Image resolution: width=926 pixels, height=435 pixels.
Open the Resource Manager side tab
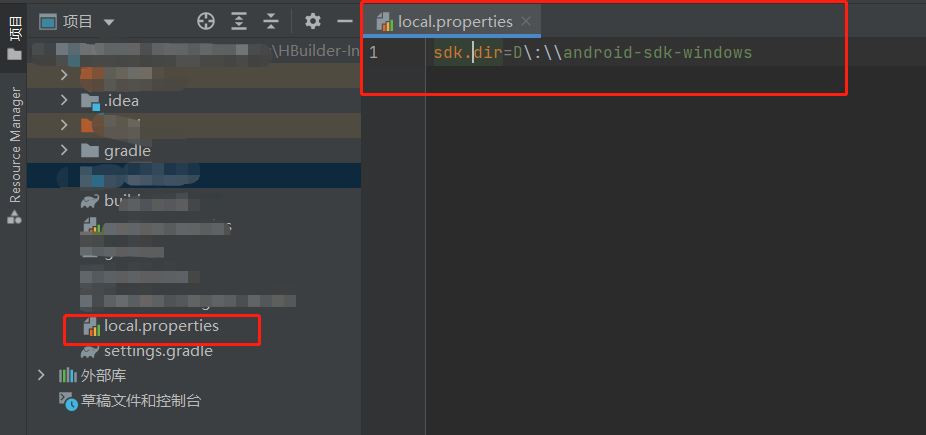[14, 145]
